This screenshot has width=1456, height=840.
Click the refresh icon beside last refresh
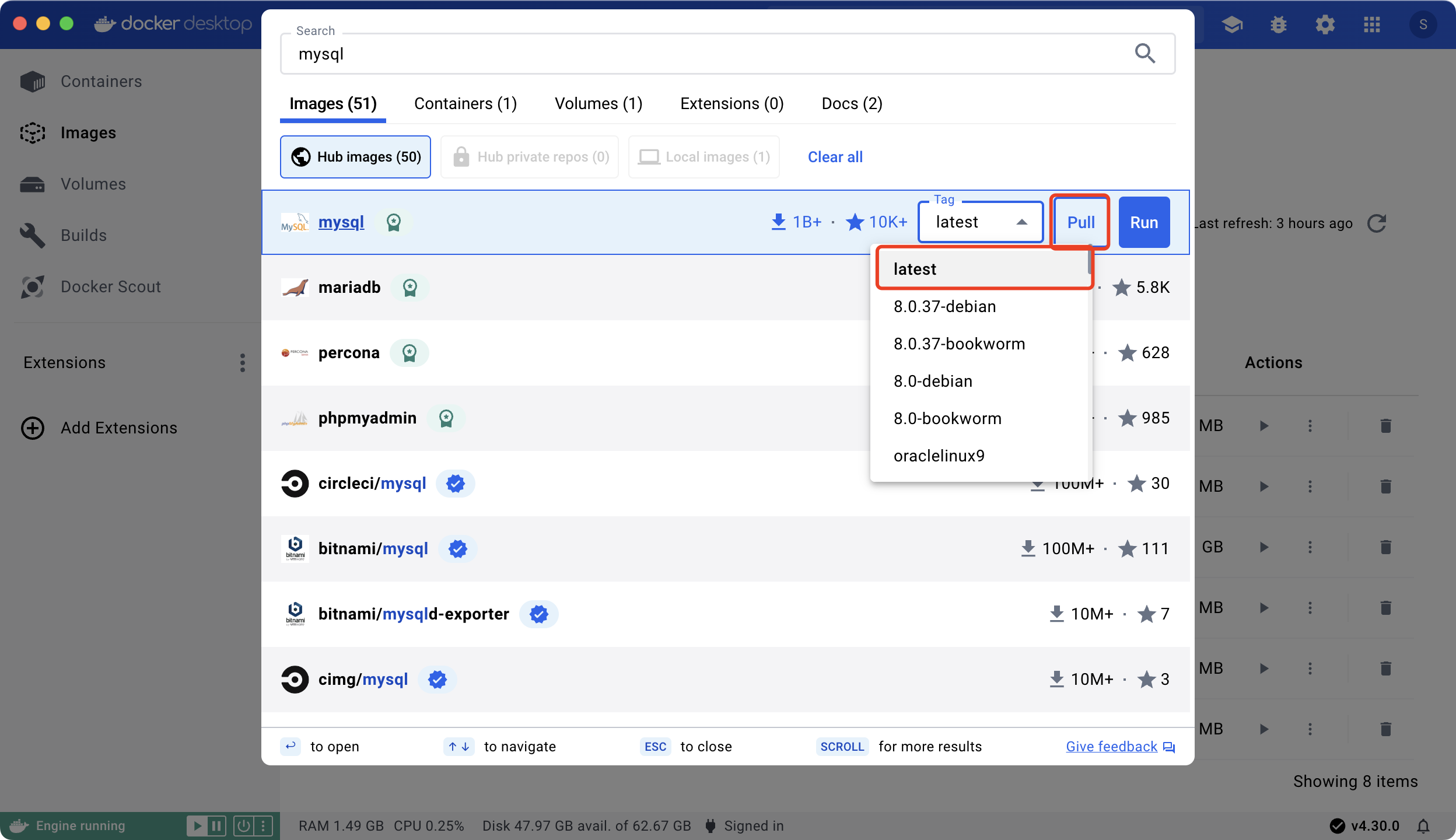pyautogui.click(x=1377, y=223)
